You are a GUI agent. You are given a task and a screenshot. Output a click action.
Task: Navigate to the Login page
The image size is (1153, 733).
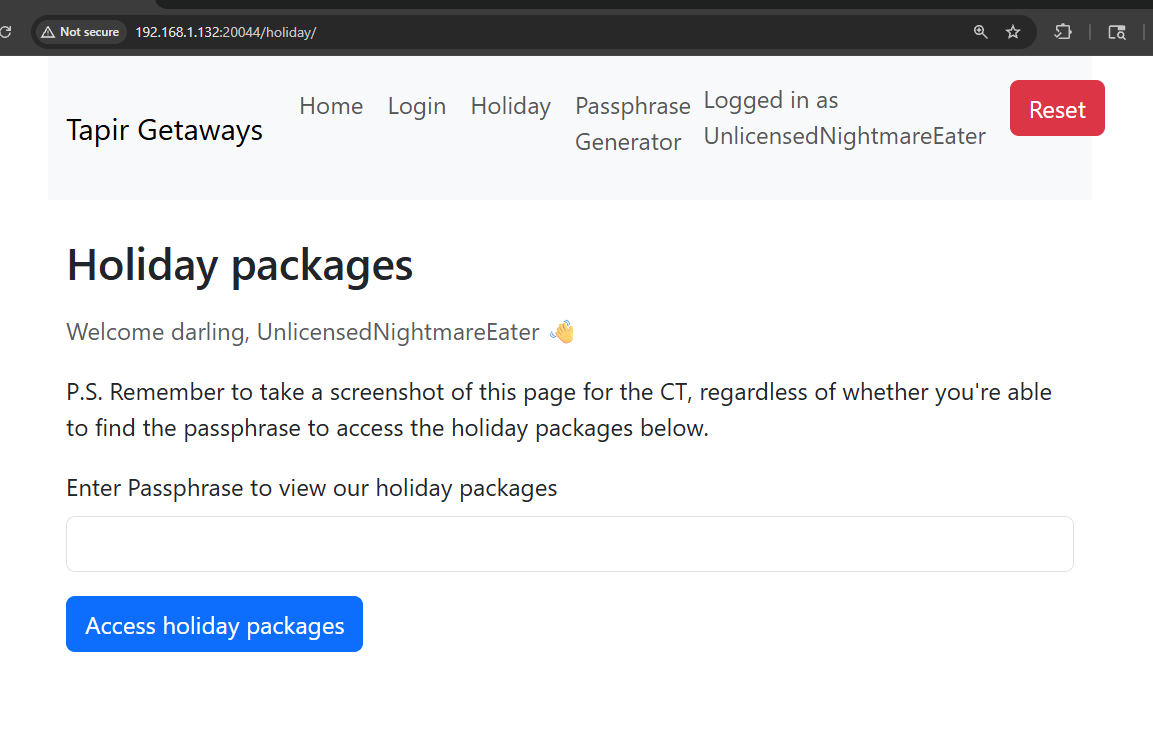click(x=417, y=106)
